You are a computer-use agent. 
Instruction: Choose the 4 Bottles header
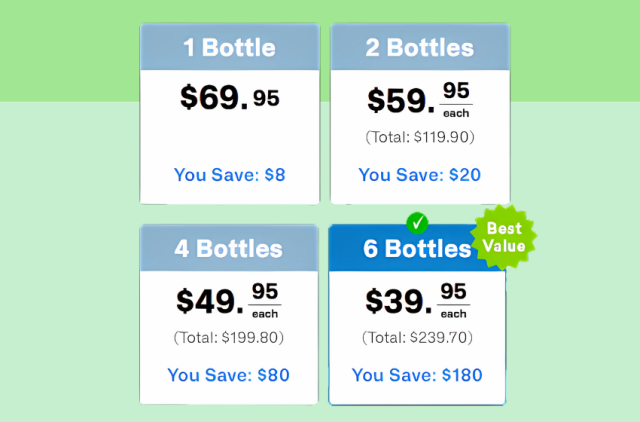coord(229,248)
